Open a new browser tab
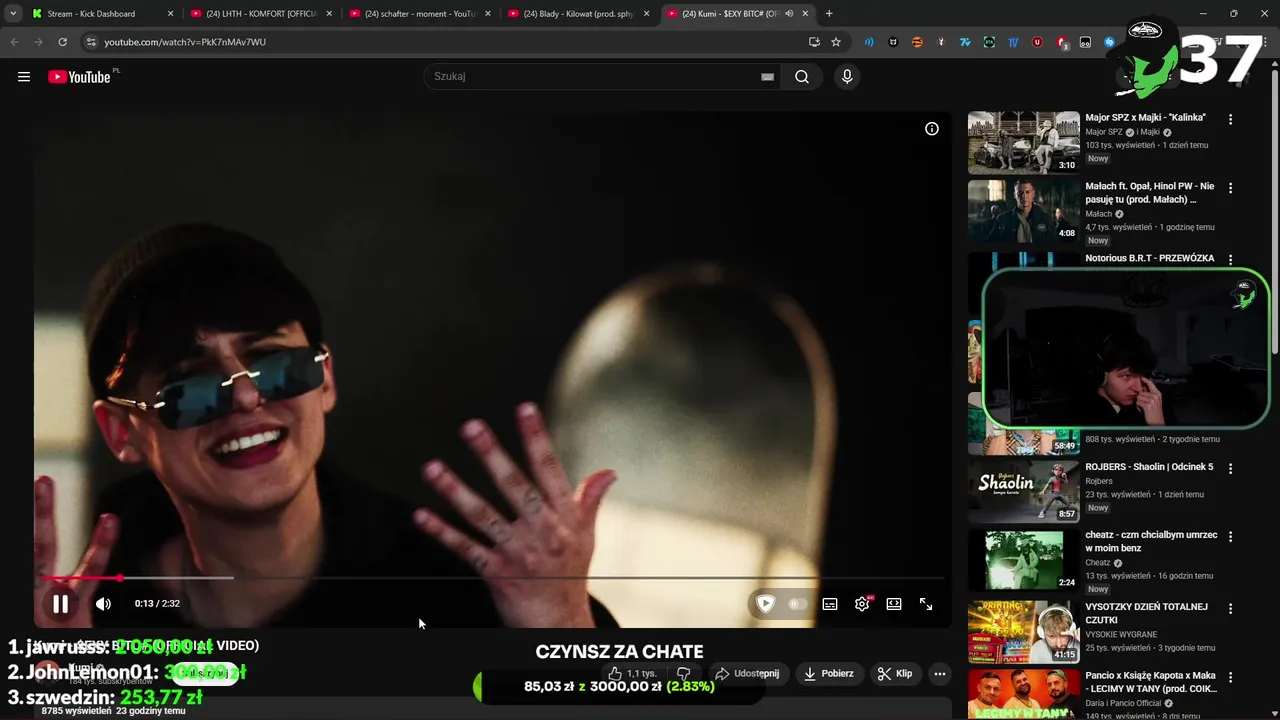This screenshot has width=1280, height=720. coord(829,14)
